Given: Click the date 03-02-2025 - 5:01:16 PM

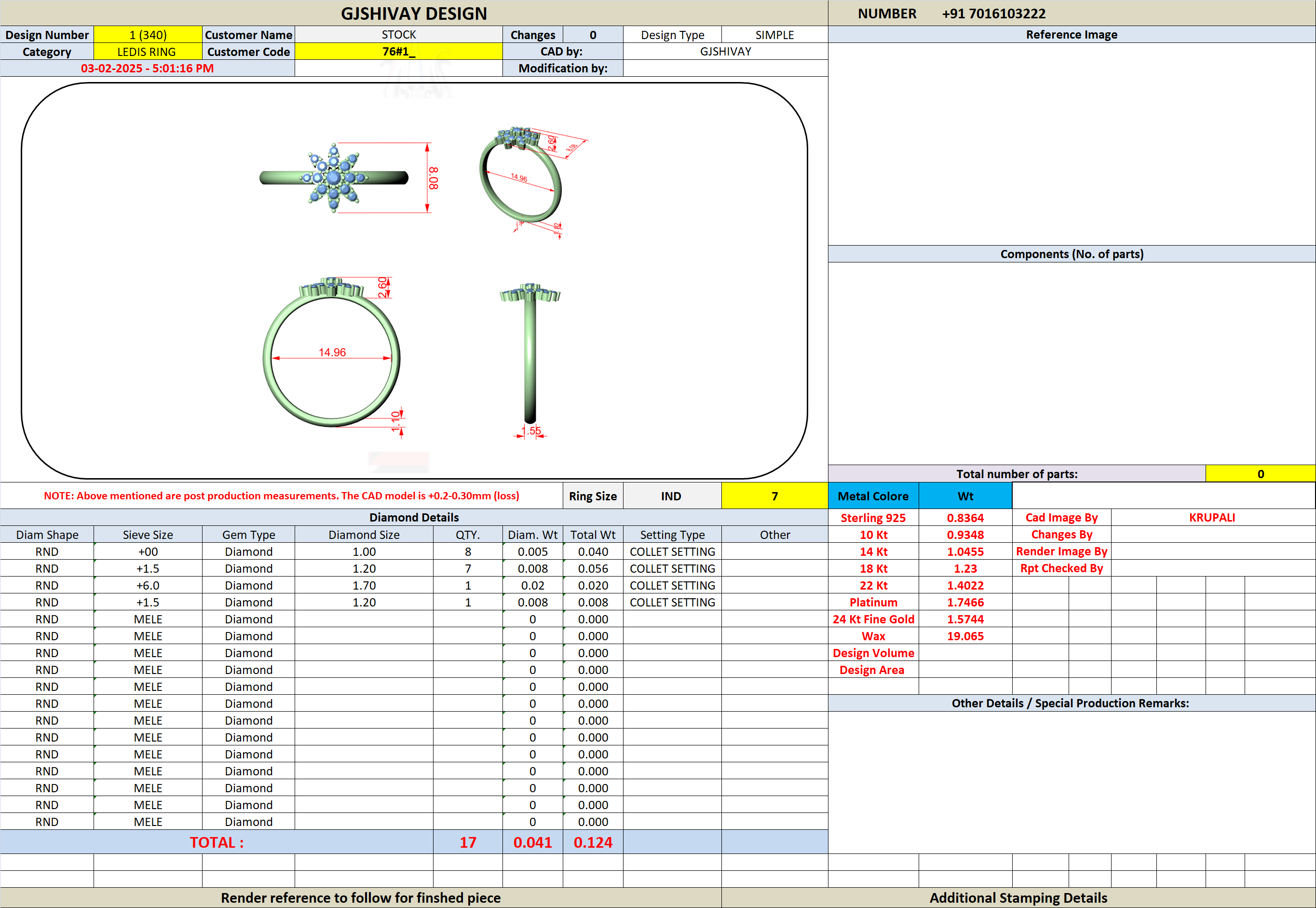Looking at the screenshot, I should (147, 69).
